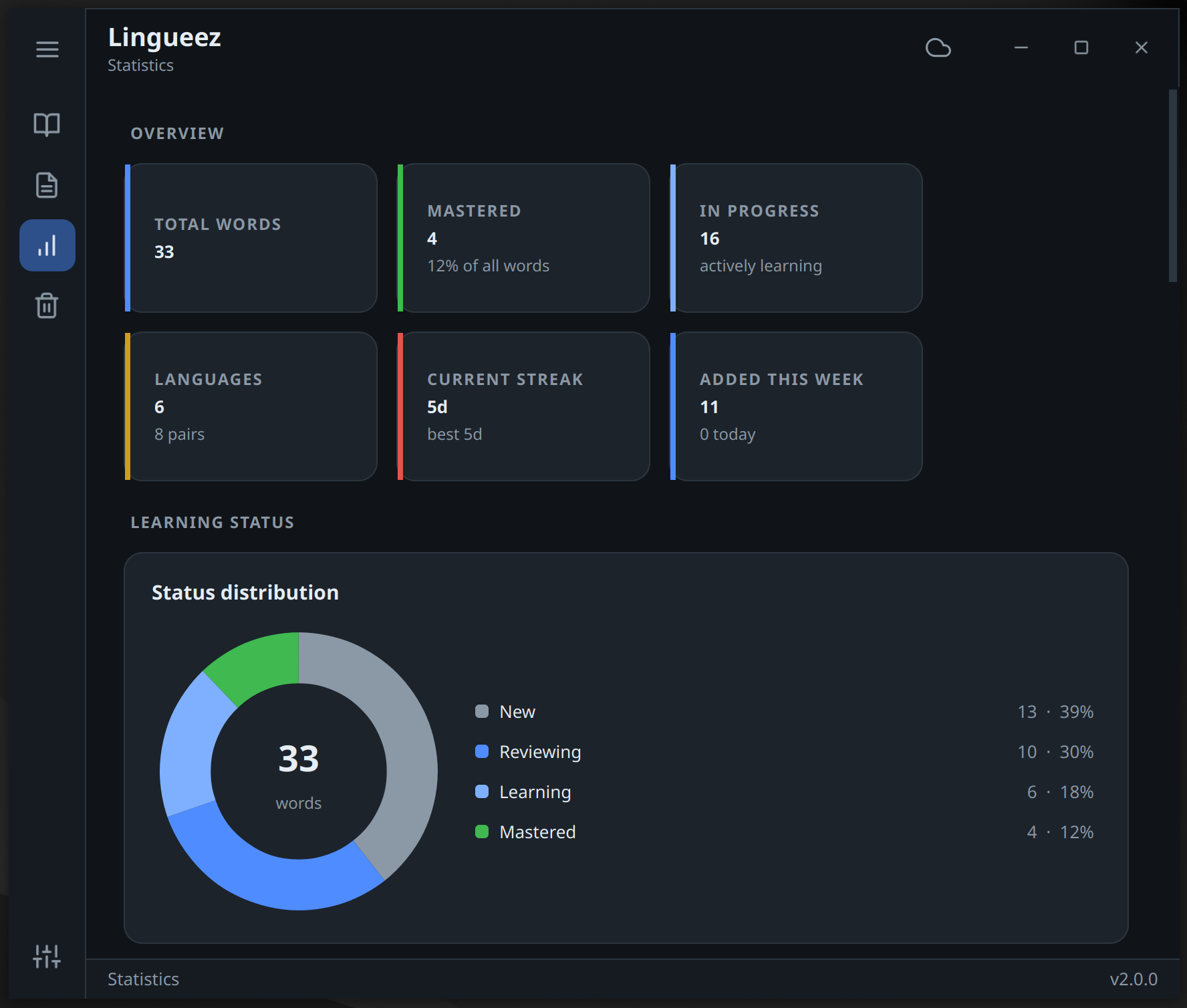Open the hamburger menu
The width and height of the screenshot is (1187, 1008).
pos(47,49)
